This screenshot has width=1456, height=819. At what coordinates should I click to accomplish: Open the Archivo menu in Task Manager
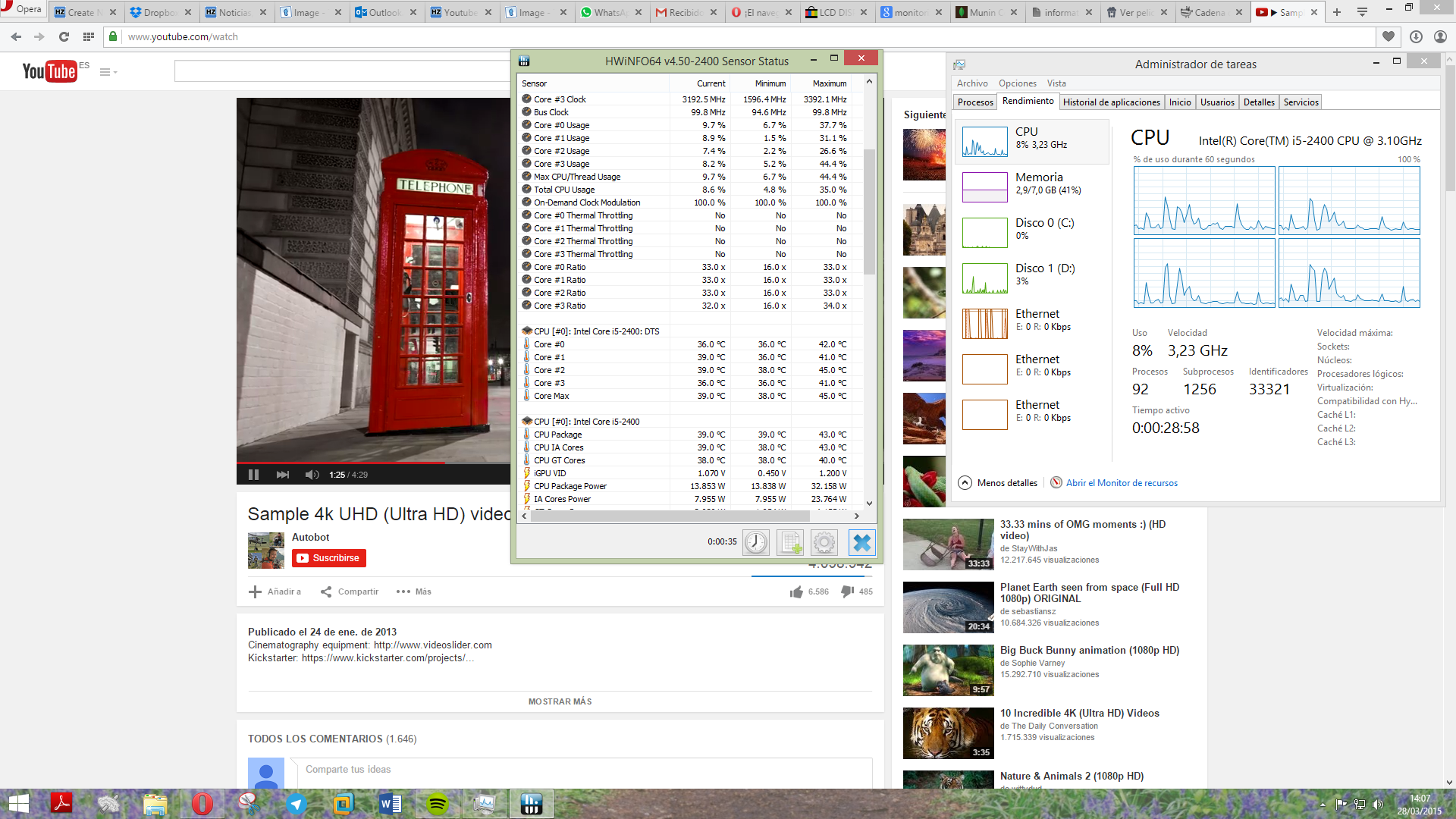tap(972, 83)
